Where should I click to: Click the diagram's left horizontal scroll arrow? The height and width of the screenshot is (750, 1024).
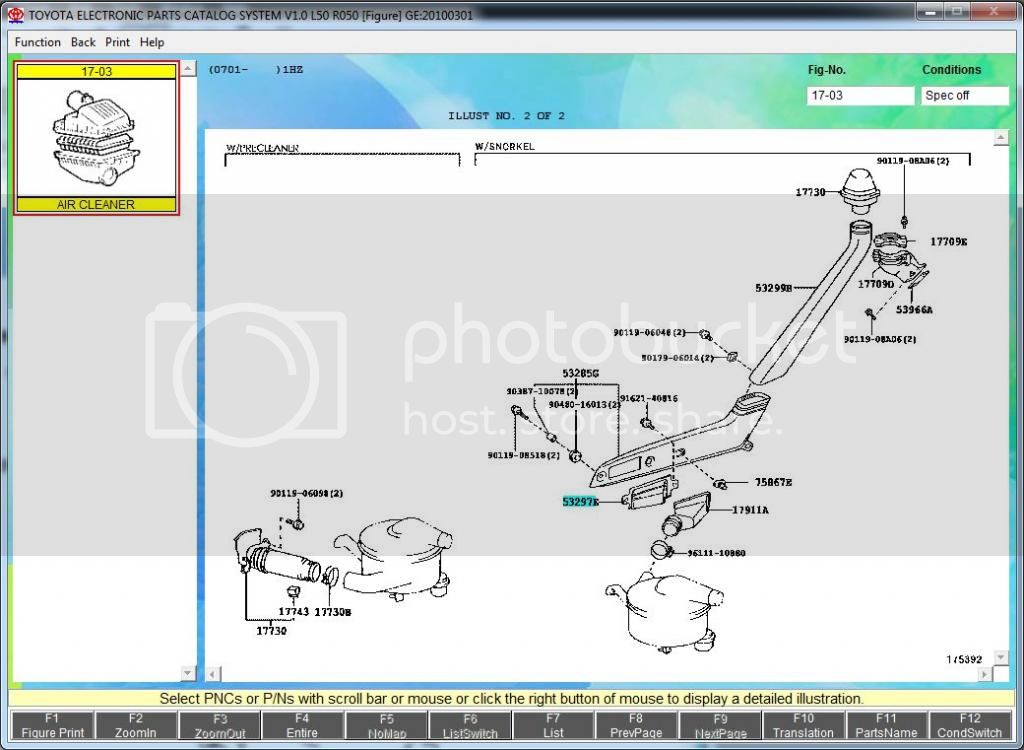pos(212,674)
